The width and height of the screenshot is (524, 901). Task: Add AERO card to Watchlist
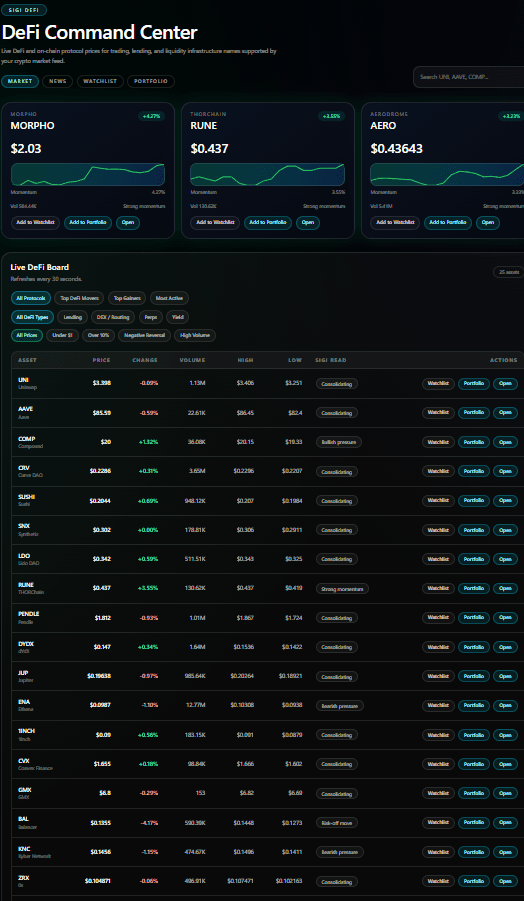[x=395, y=222]
